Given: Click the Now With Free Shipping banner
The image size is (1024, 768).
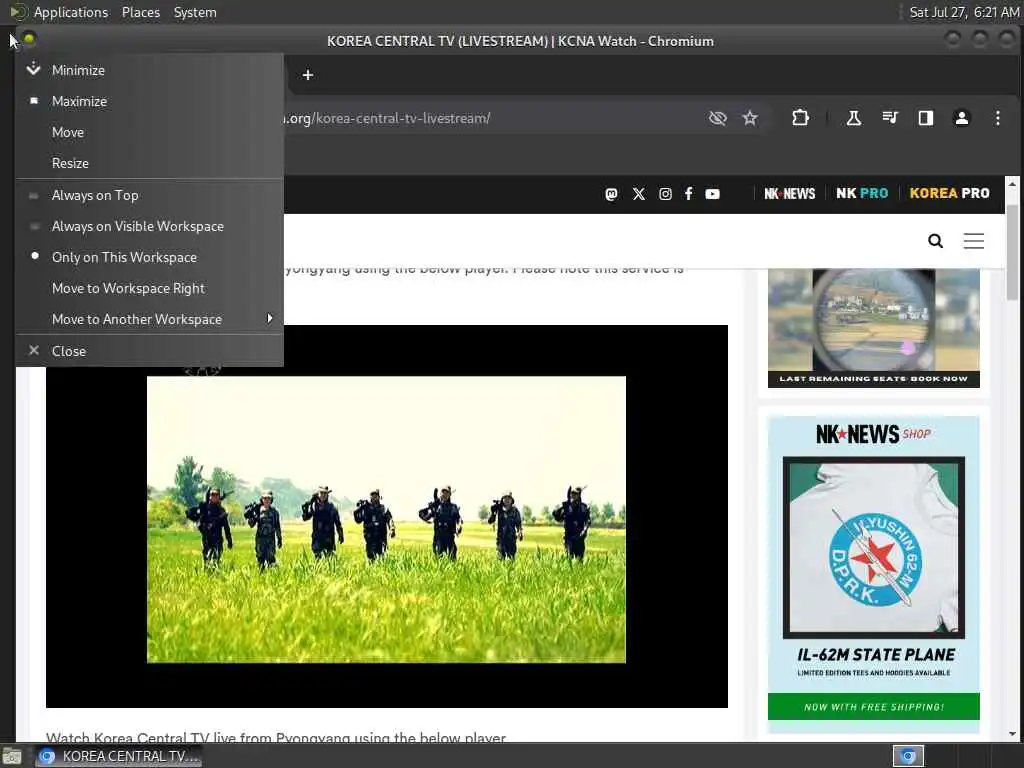Looking at the screenshot, I should (x=874, y=707).
